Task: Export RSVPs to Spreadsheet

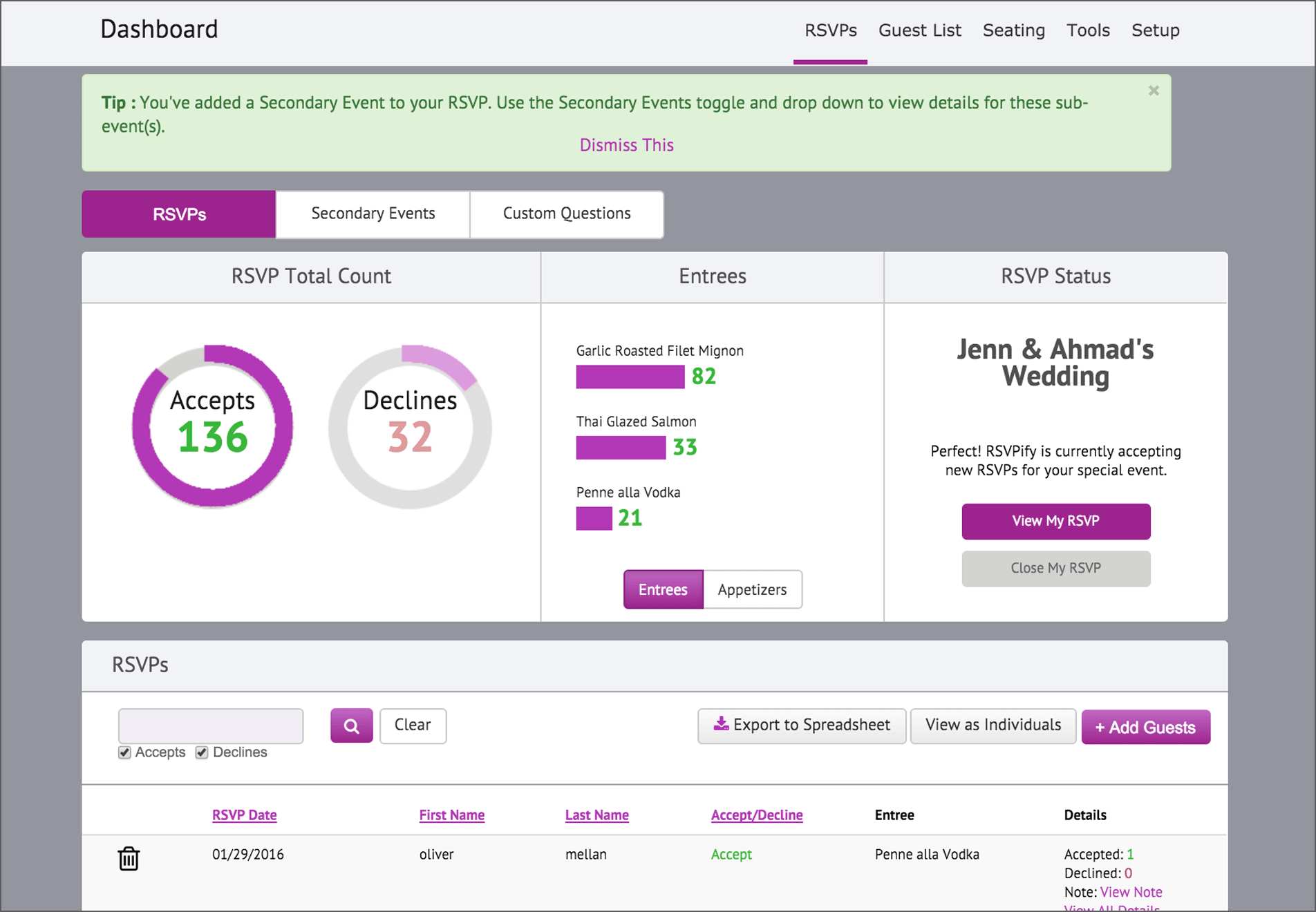Action: pos(802,725)
